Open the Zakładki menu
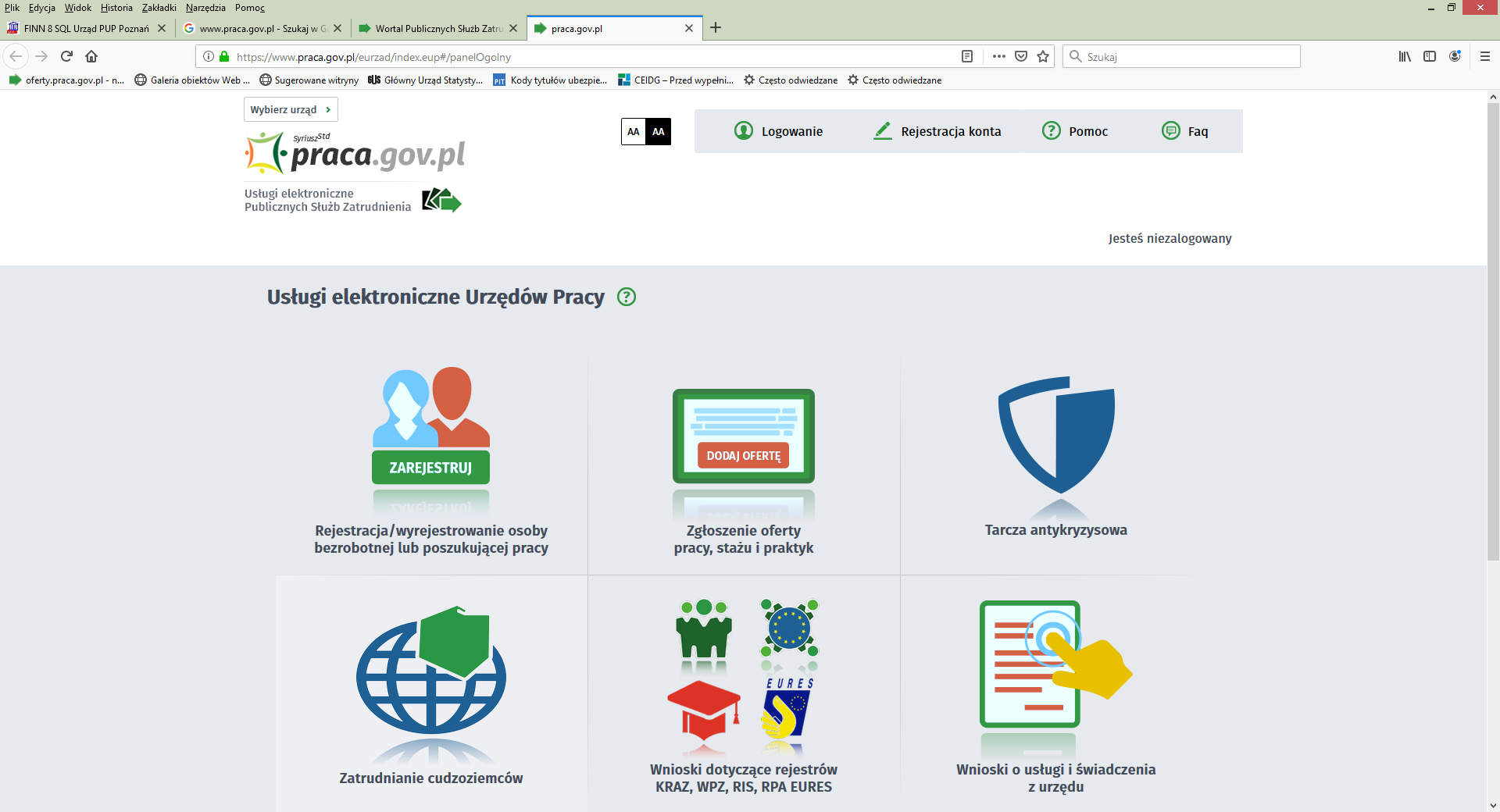 159,8
